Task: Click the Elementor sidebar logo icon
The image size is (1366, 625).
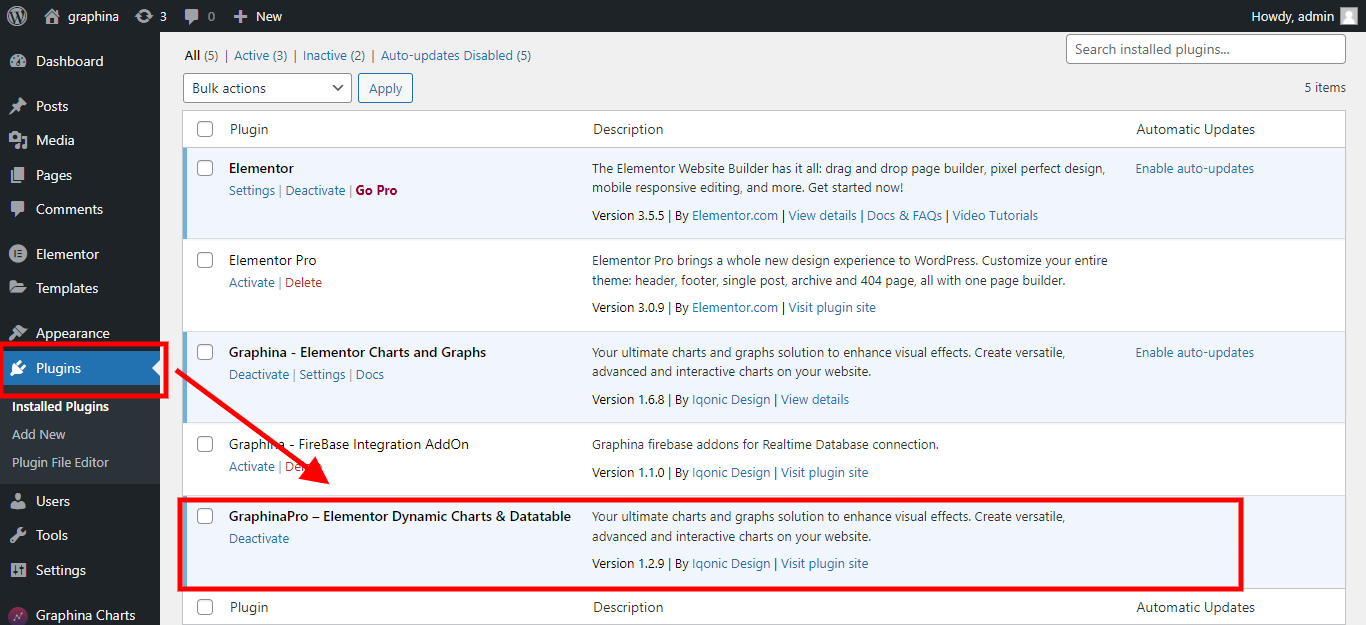Action: (x=18, y=254)
